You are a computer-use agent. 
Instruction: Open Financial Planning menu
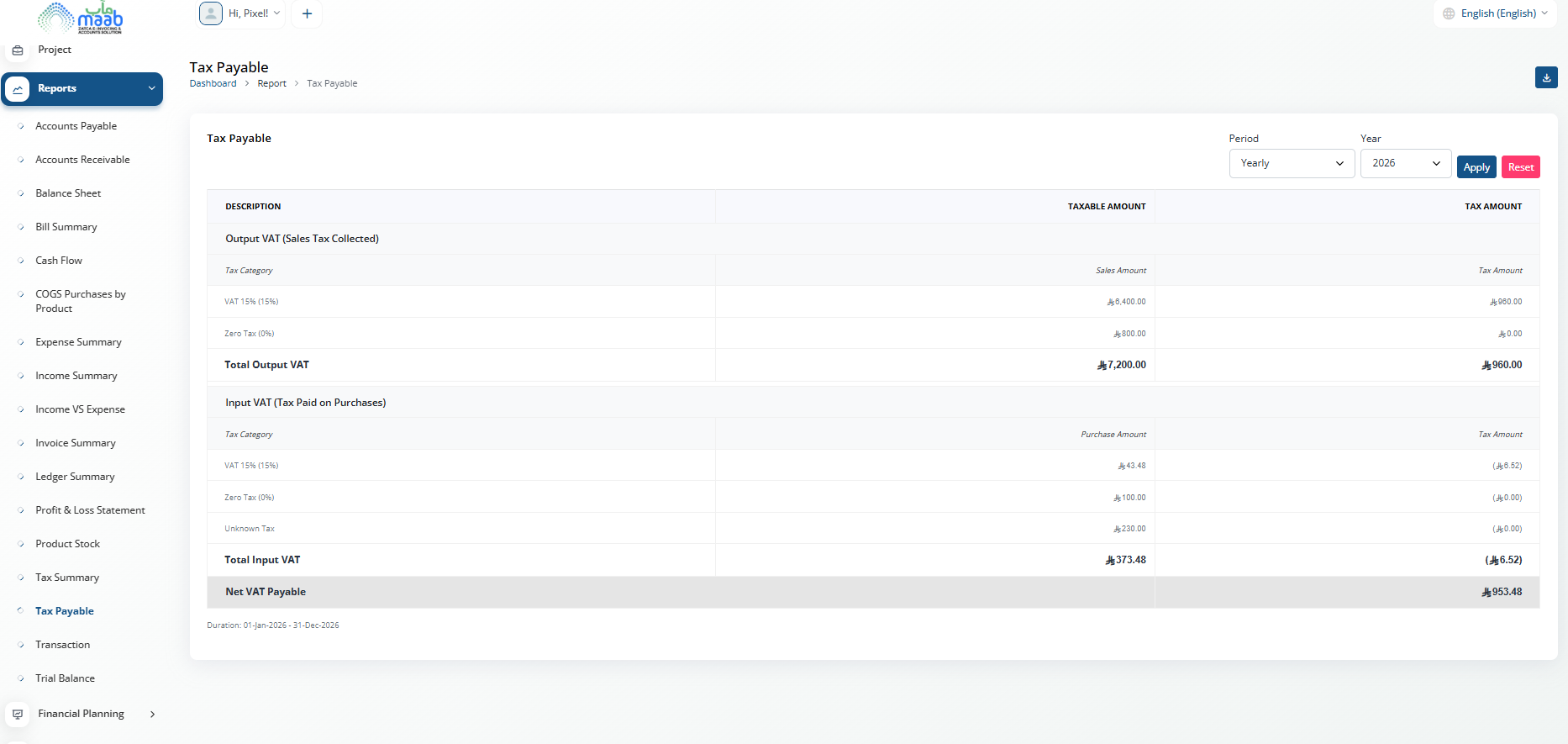82,715
